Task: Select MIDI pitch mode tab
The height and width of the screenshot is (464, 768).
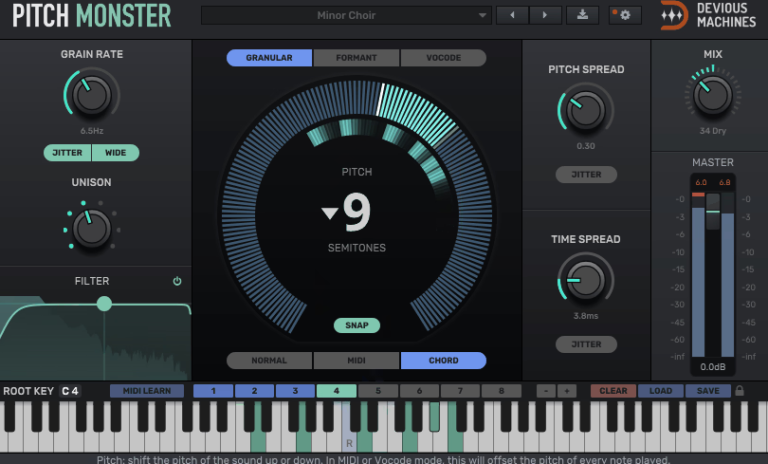Action: pyautogui.click(x=356, y=360)
